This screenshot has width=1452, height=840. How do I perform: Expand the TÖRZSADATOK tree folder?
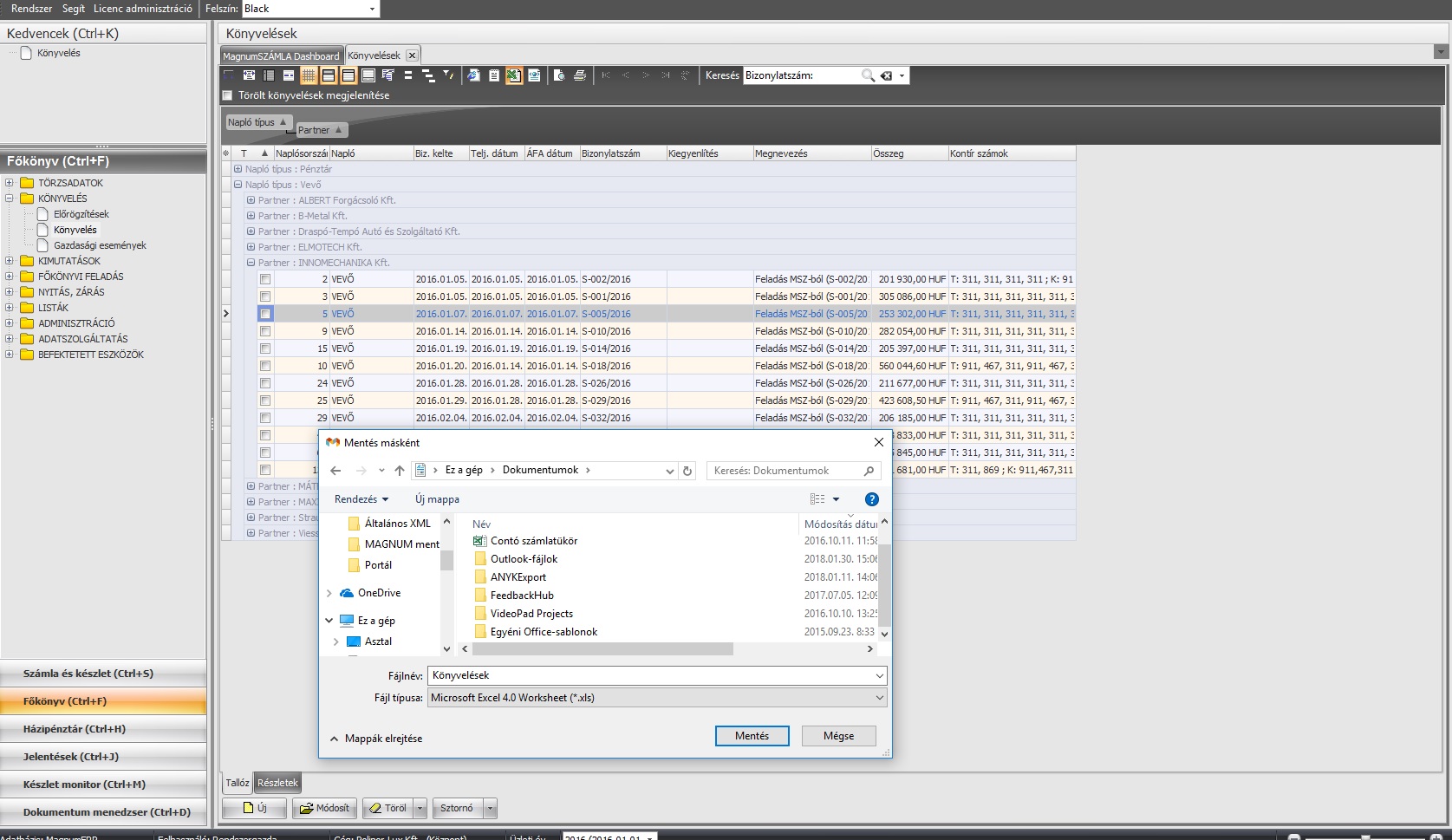click(10, 183)
